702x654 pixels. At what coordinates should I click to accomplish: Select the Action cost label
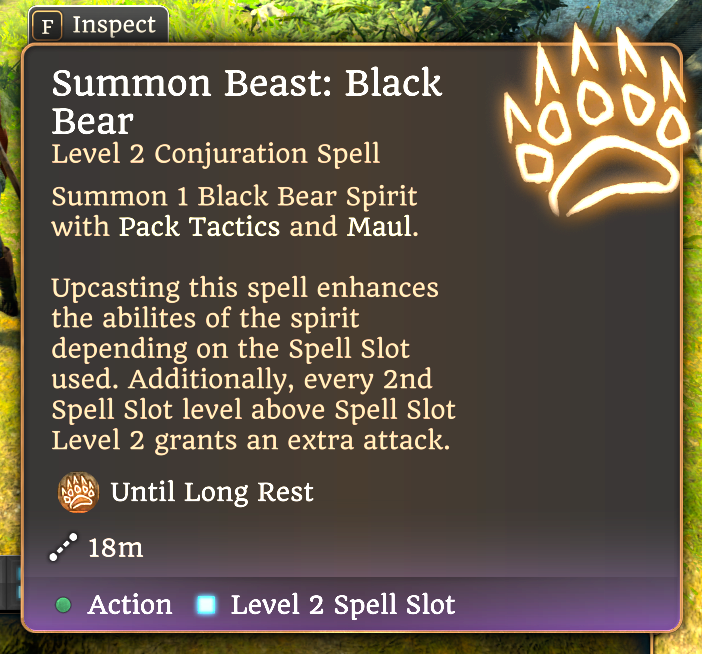pos(129,605)
